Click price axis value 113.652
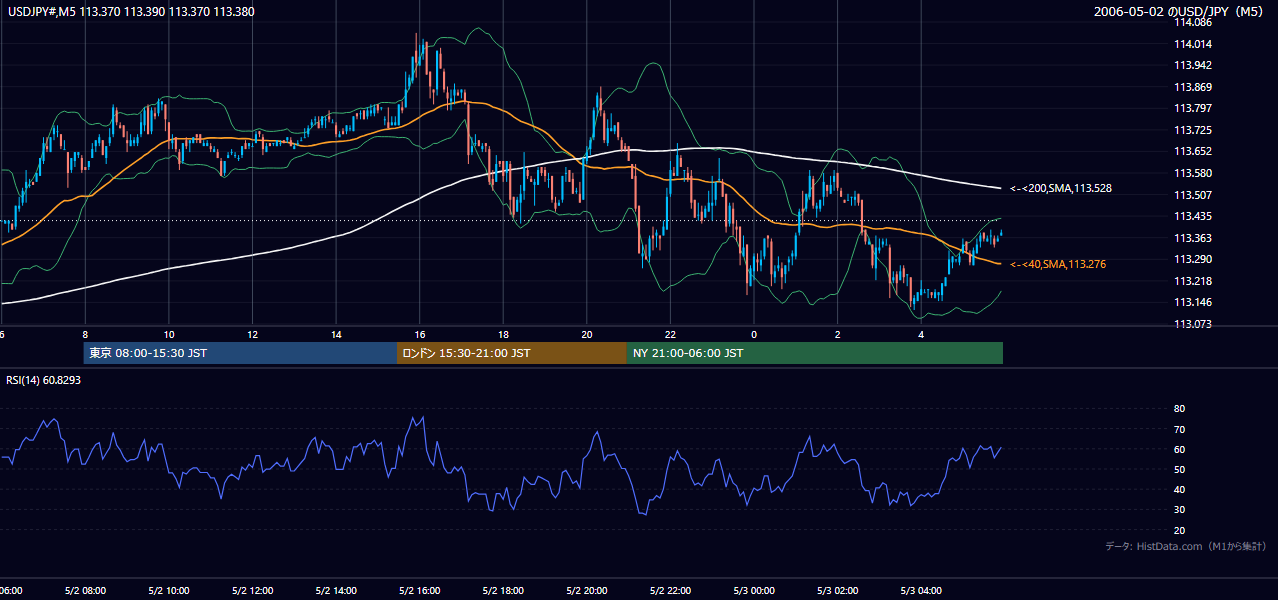 coord(1193,151)
